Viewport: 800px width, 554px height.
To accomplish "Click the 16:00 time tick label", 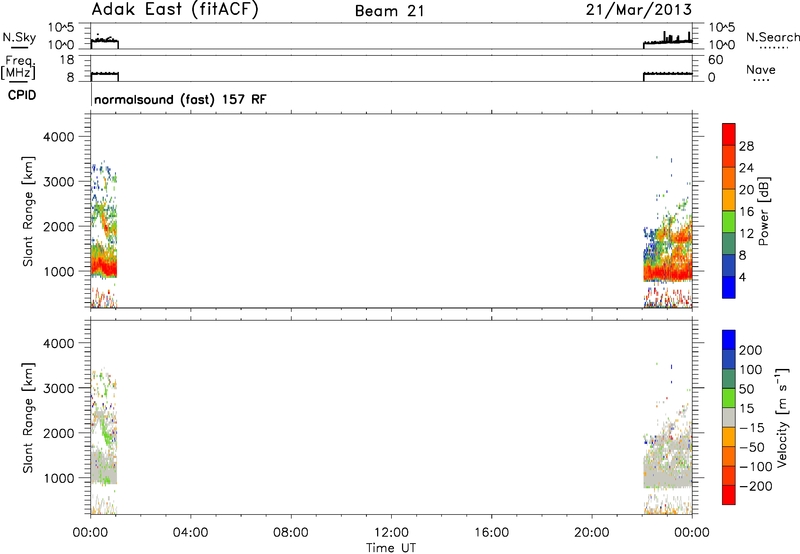I will (x=491, y=533).
